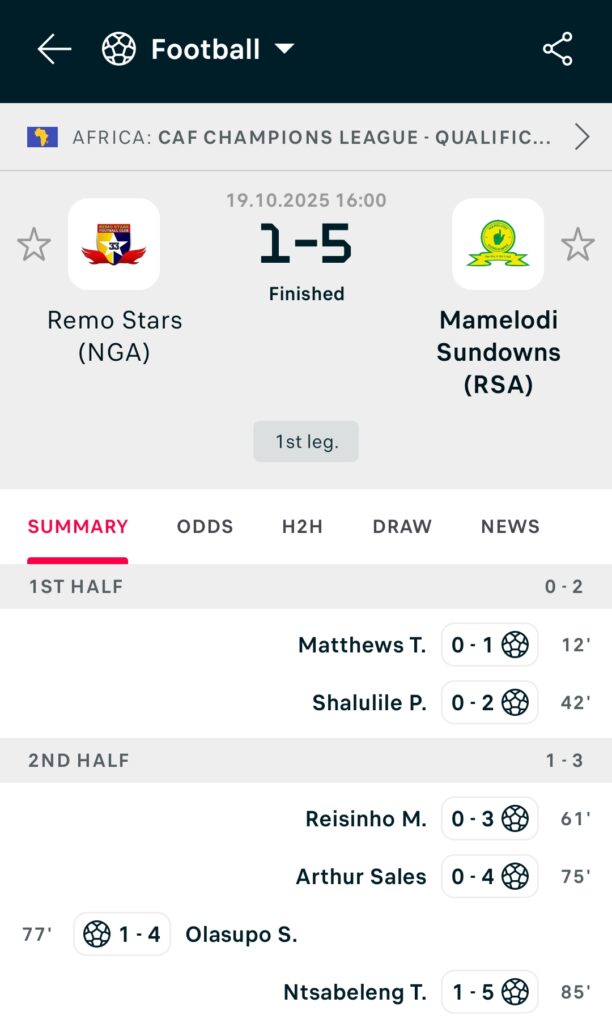
Task: Open the CAF Champions League qualification link
Action: click(x=311, y=137)
